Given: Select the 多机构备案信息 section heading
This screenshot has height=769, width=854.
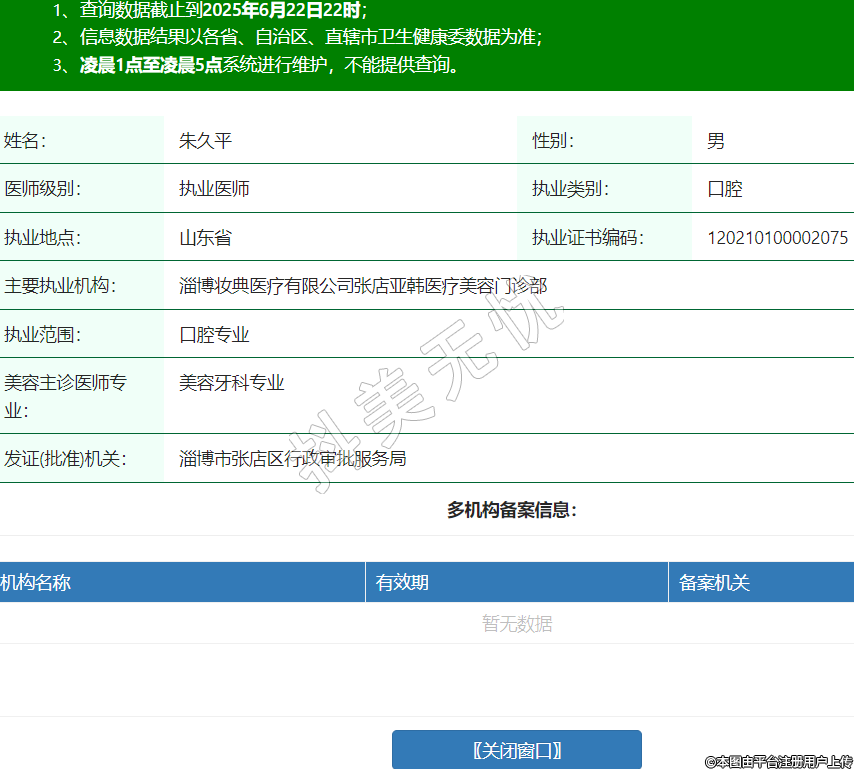Looking at the screenshot, I should [x=511, y=510].
